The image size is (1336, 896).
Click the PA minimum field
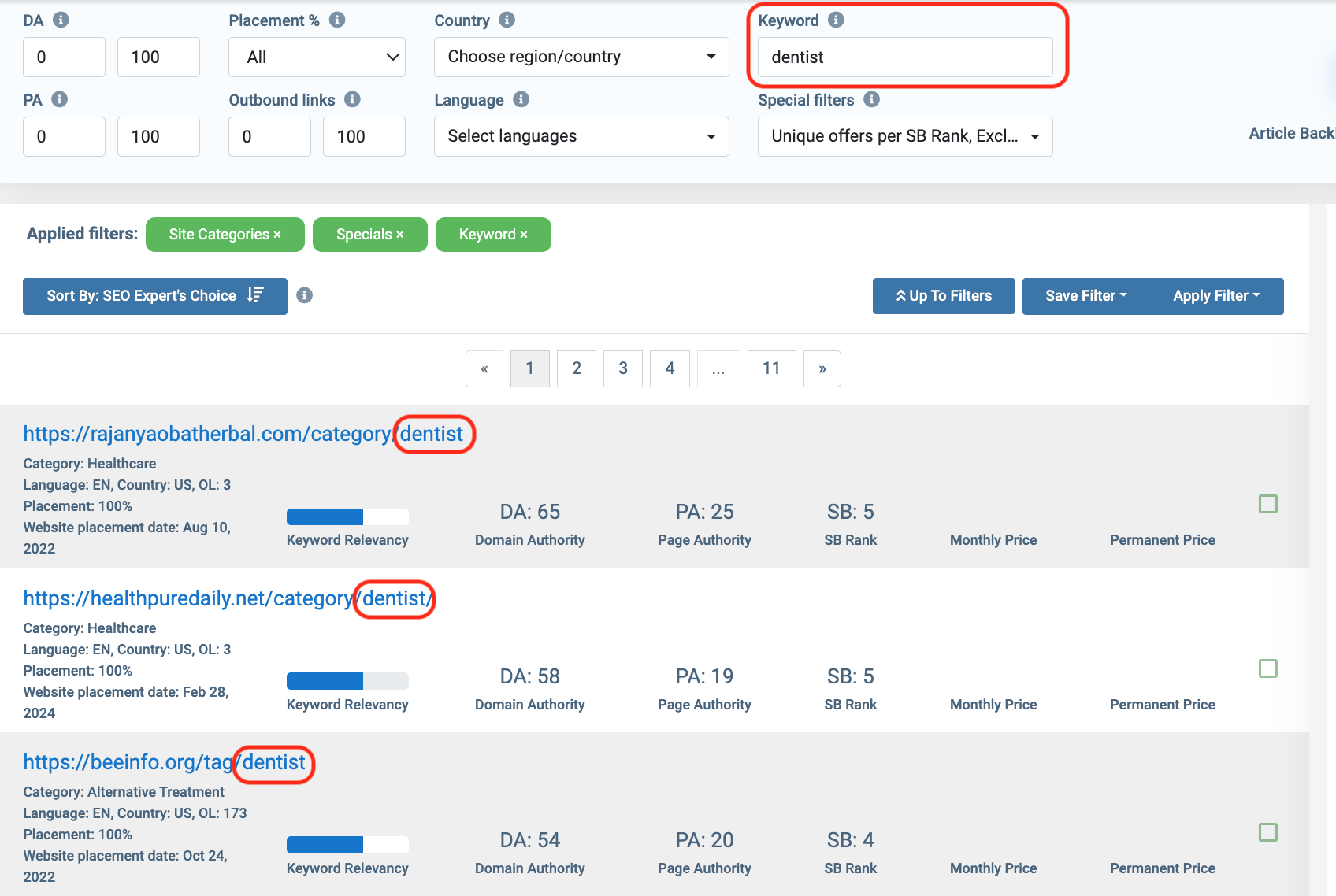pos(64,136)
